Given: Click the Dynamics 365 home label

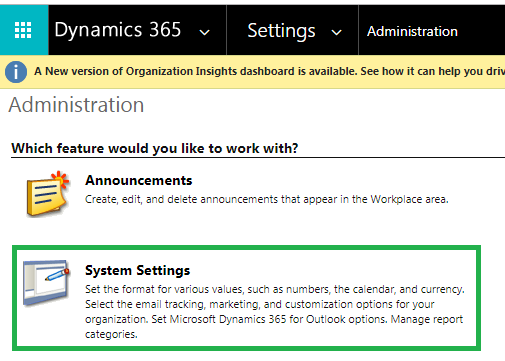Looking at the screenshot, I should (x=118, y=30).
